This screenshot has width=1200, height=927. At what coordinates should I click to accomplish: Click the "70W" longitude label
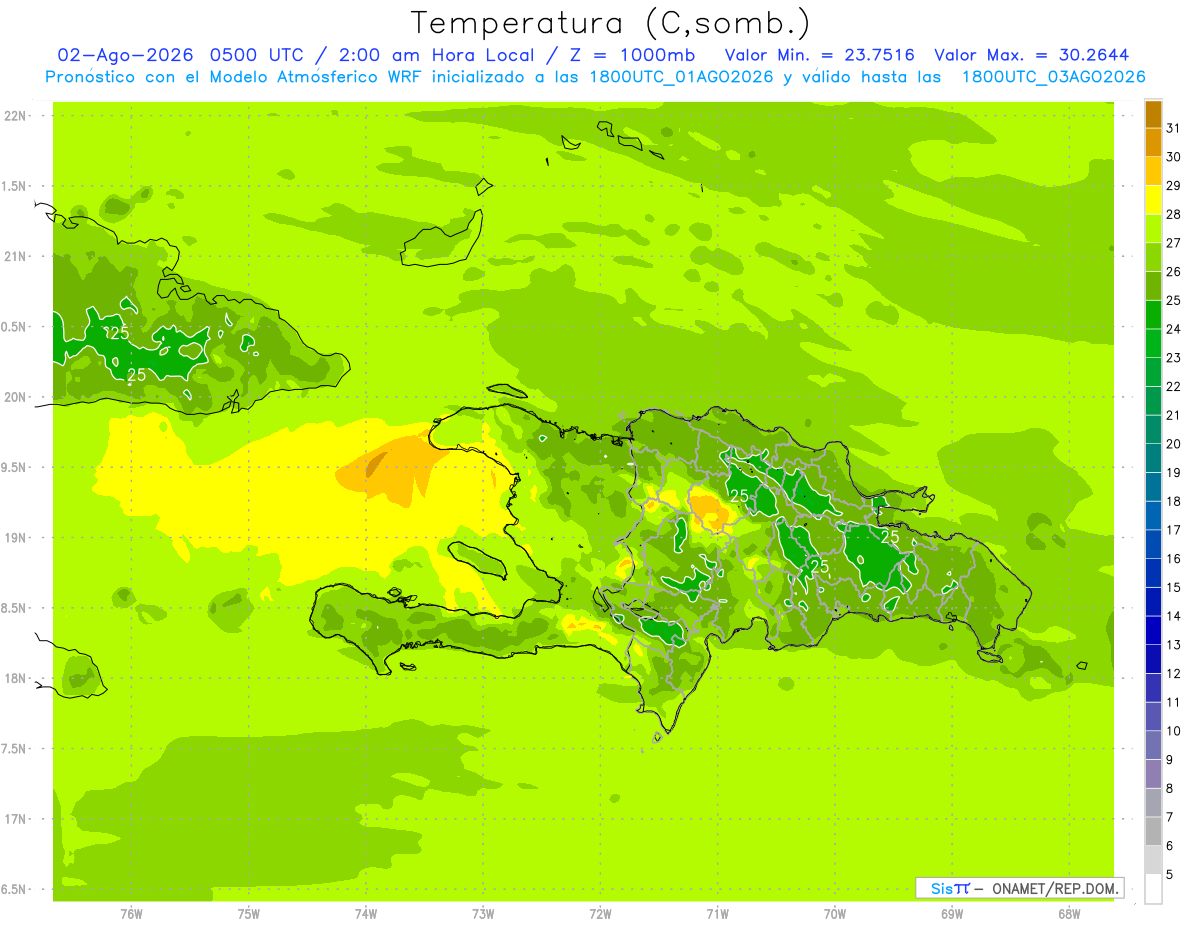[835, 913]
